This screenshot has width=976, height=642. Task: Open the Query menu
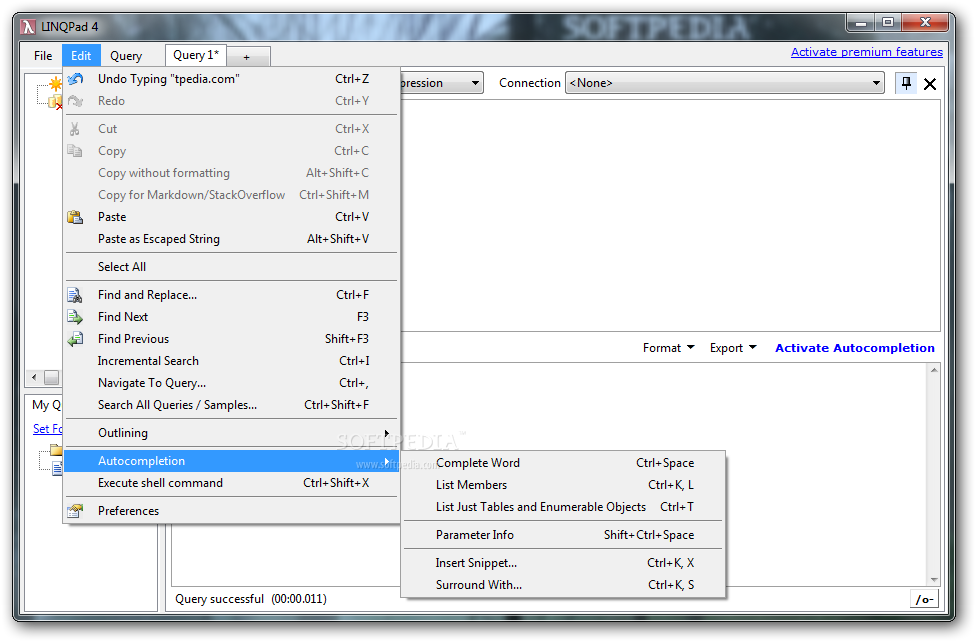pyautogui.click(x=126, y=55)
